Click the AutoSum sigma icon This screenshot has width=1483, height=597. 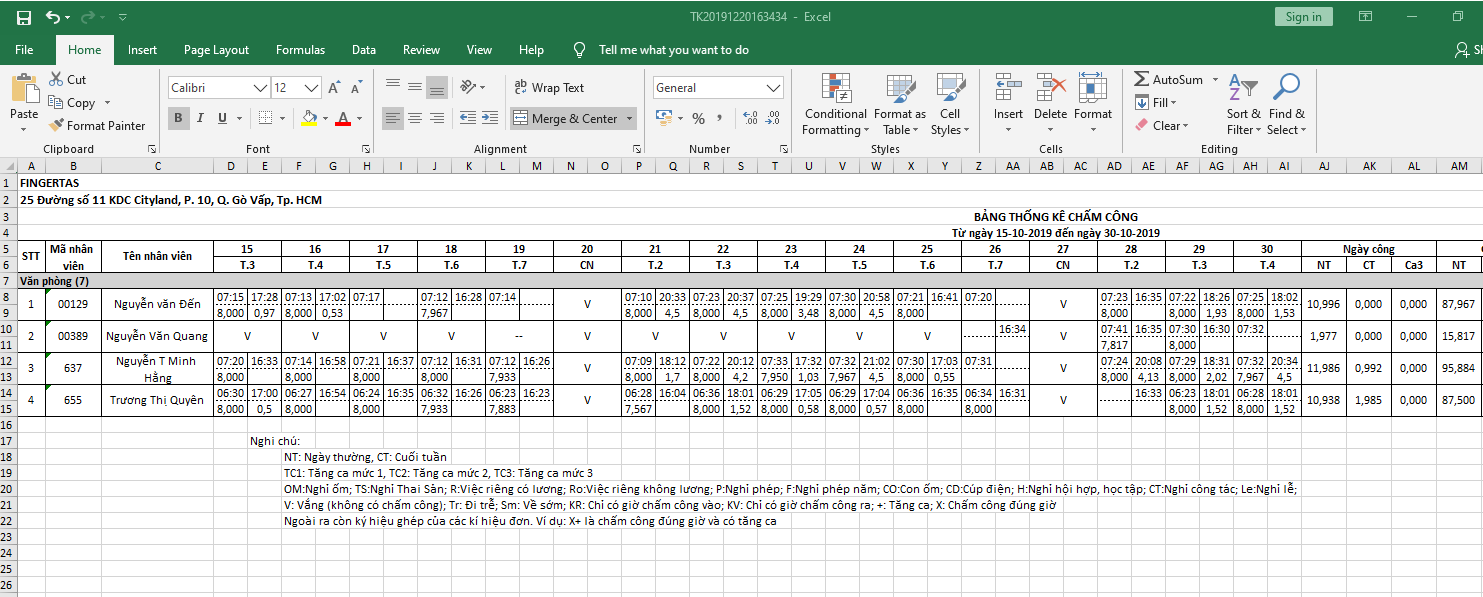click(1142, 79)
